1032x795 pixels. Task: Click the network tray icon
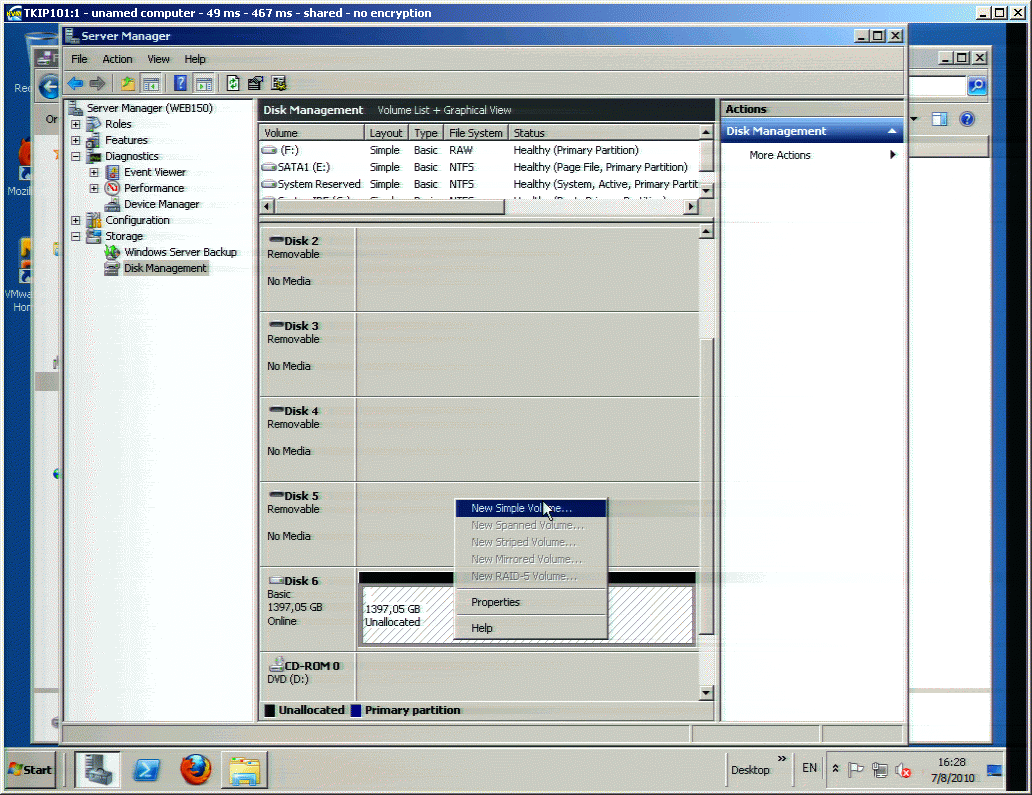click(x=879, y=769)
